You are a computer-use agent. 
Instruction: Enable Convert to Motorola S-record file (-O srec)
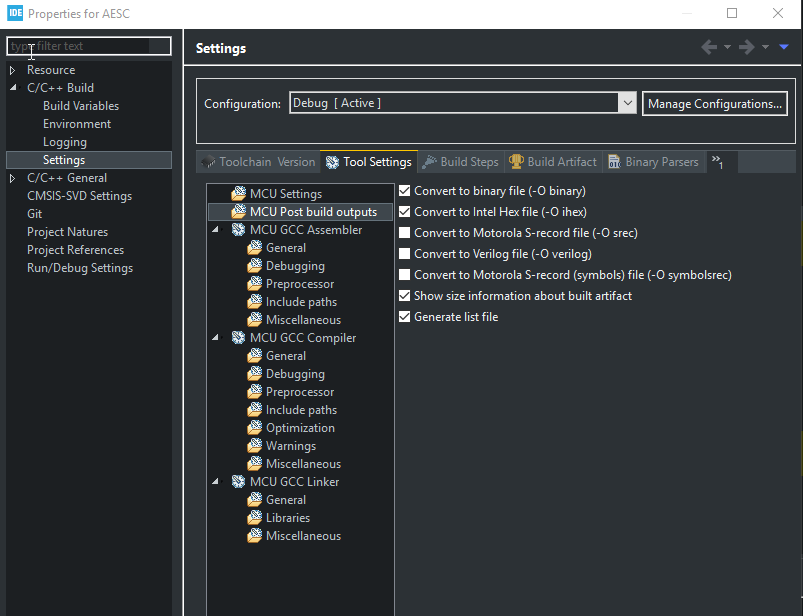[x=405, y=232]
